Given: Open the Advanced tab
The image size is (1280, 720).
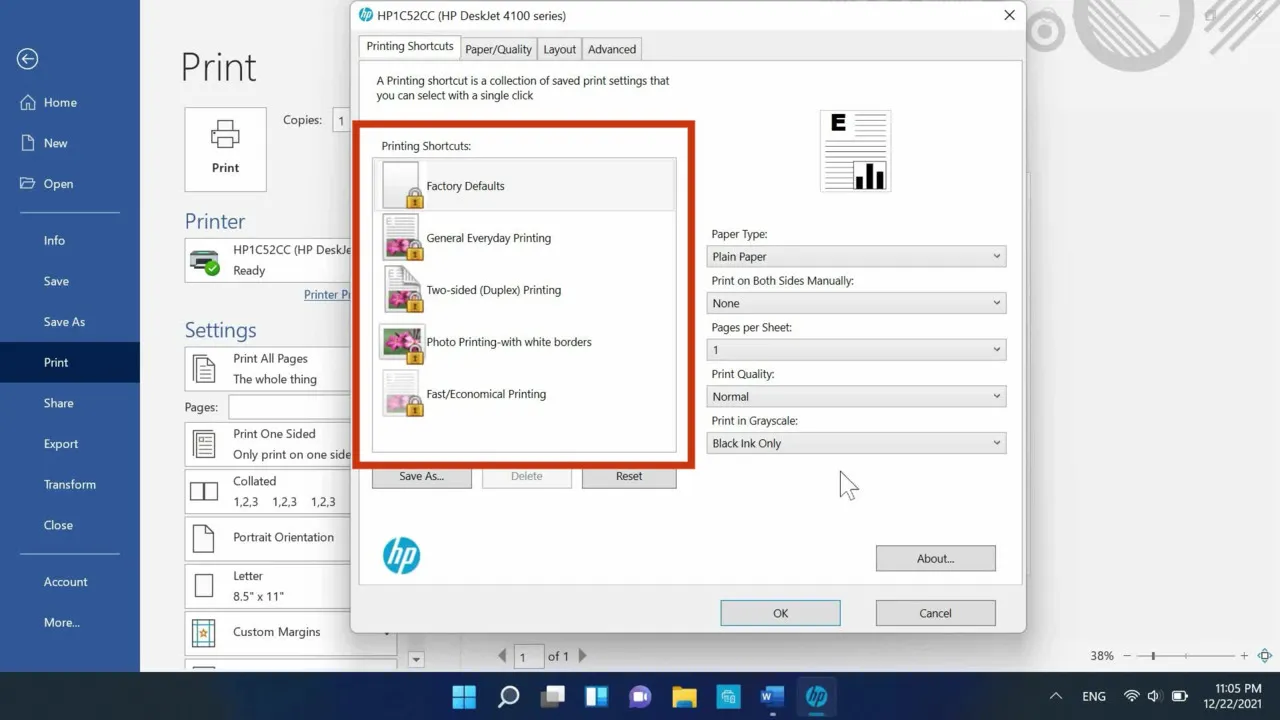Looking at the screenshot, I should click(611, 48).
